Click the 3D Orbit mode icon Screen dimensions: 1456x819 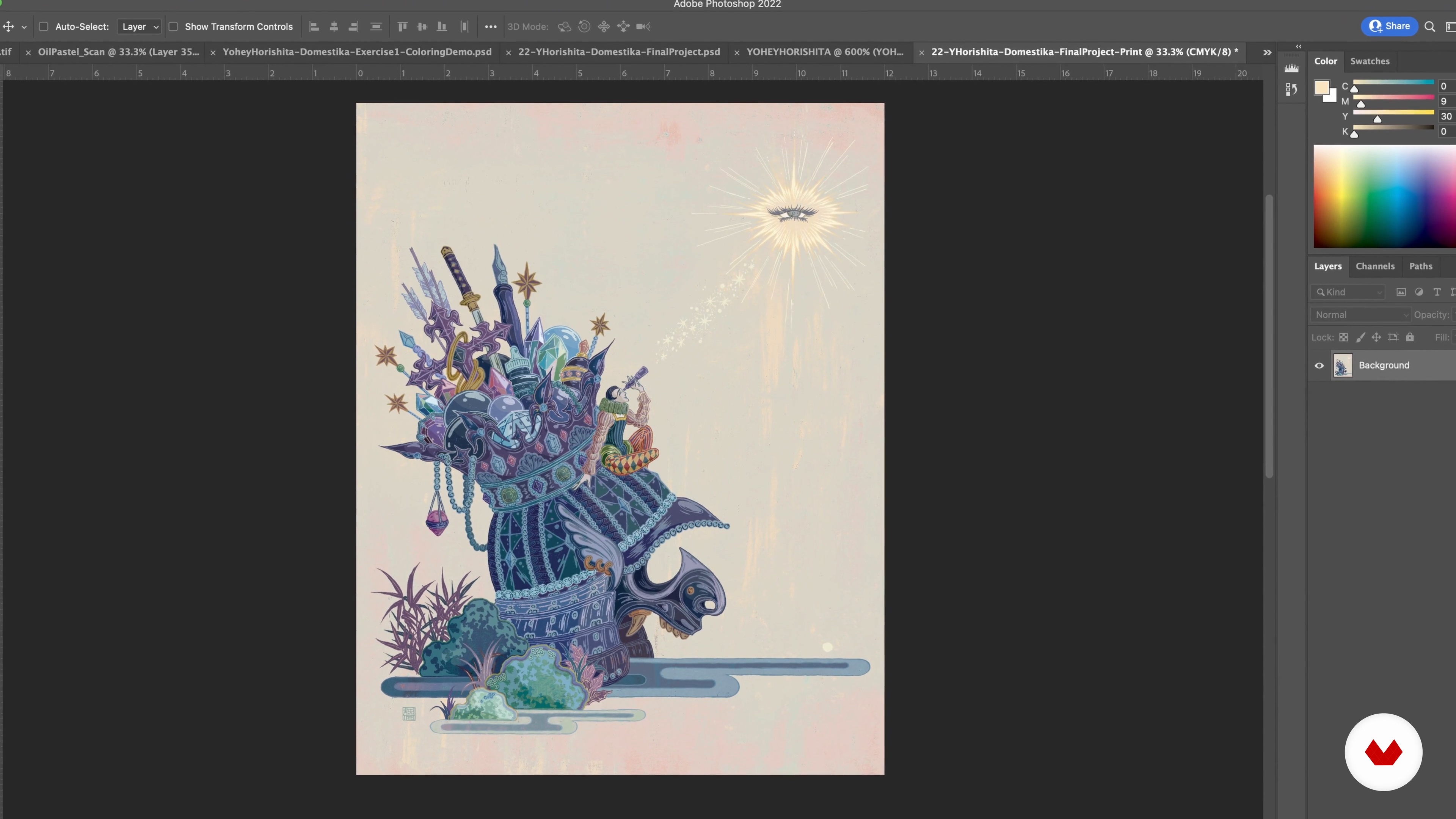pyautogui.click(x=564, y=27)
